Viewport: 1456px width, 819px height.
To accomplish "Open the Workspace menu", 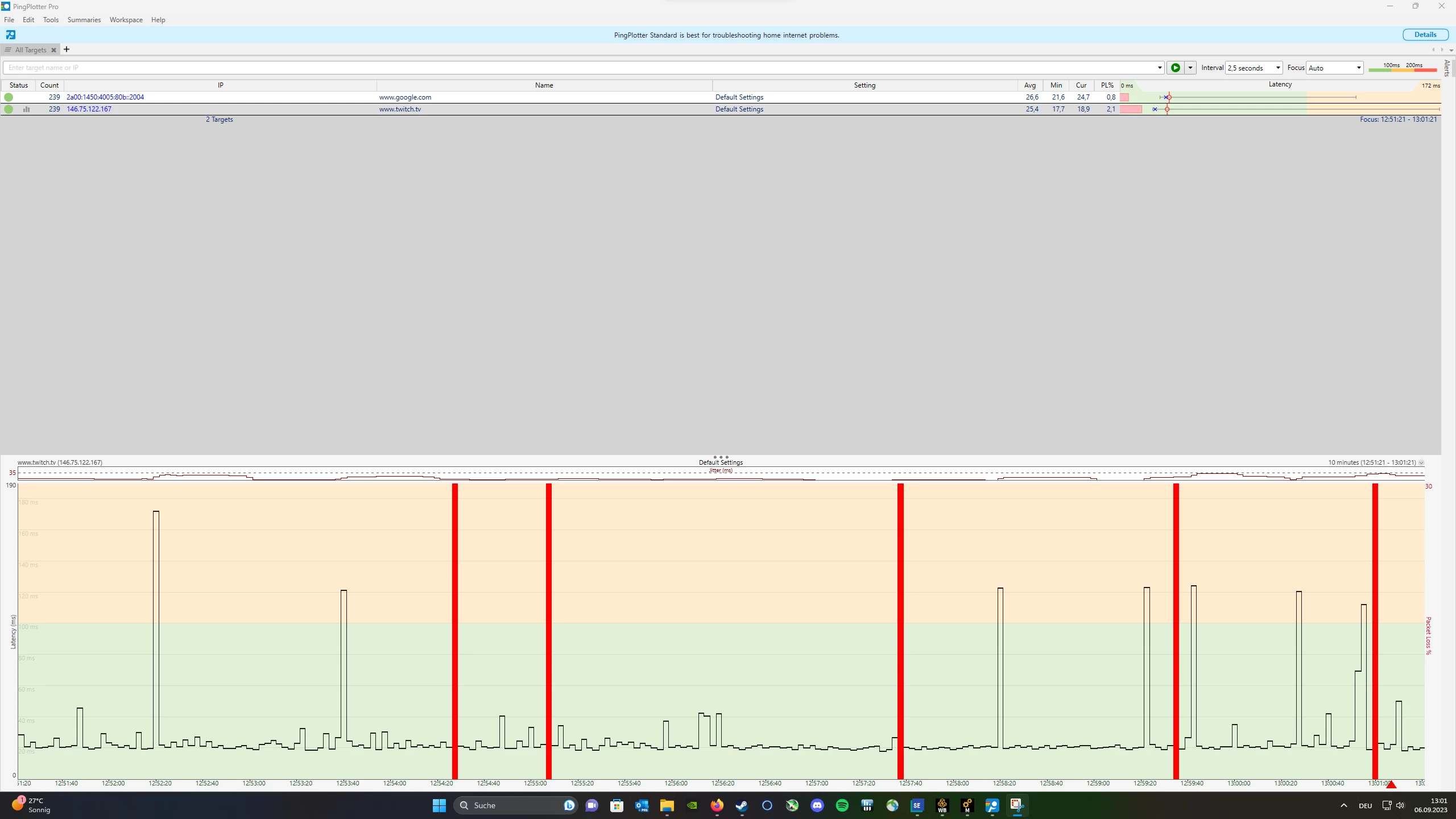I will coord(126,20).
